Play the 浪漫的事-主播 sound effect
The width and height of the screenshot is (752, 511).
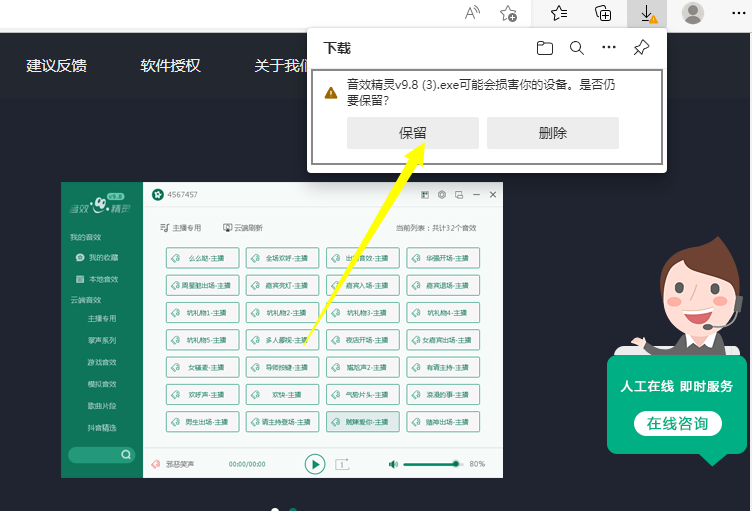[443, 395]
